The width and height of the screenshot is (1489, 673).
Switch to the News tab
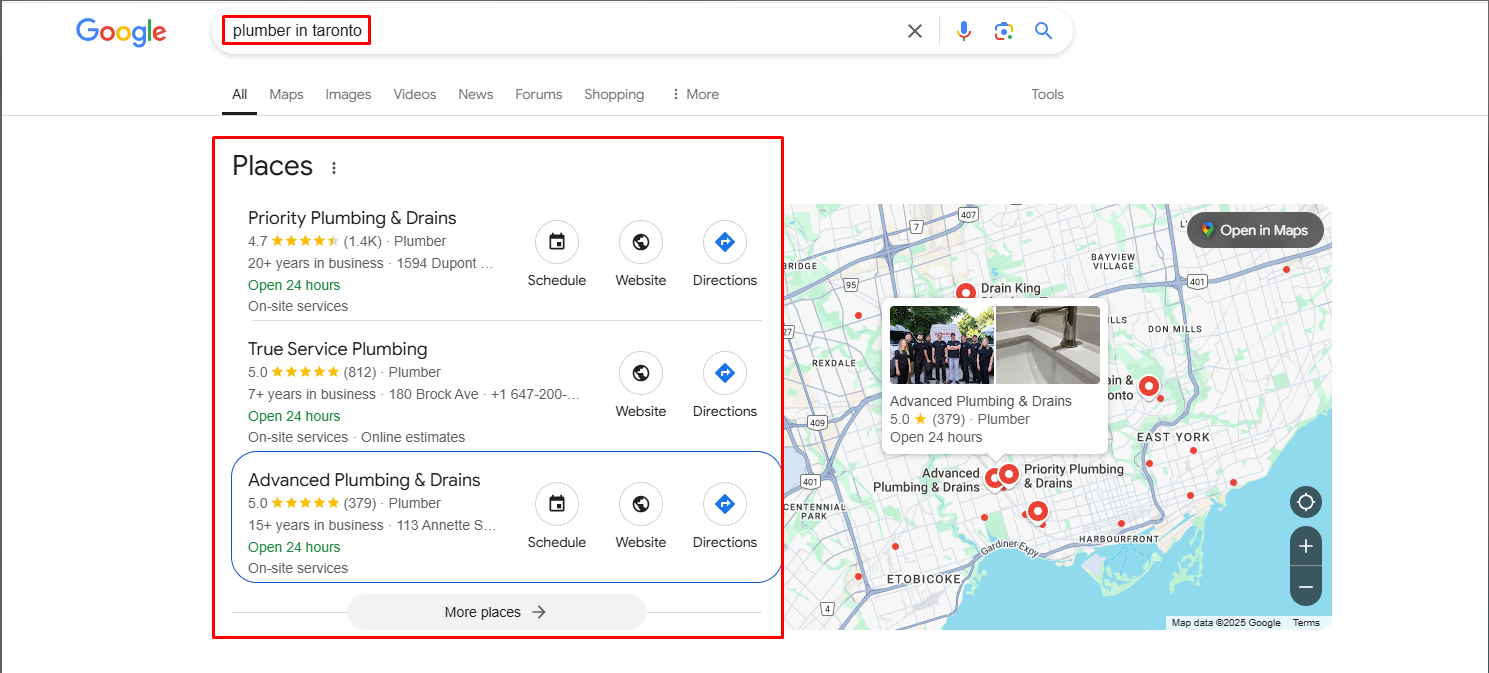pyautogui.click(x=476, y=94)
